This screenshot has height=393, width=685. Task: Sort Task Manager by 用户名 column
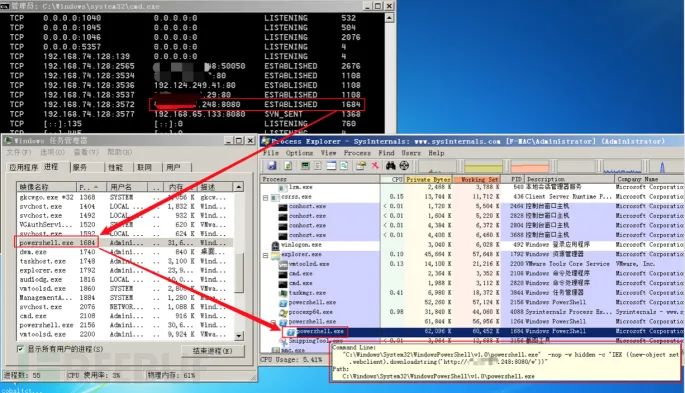[127, 187]
